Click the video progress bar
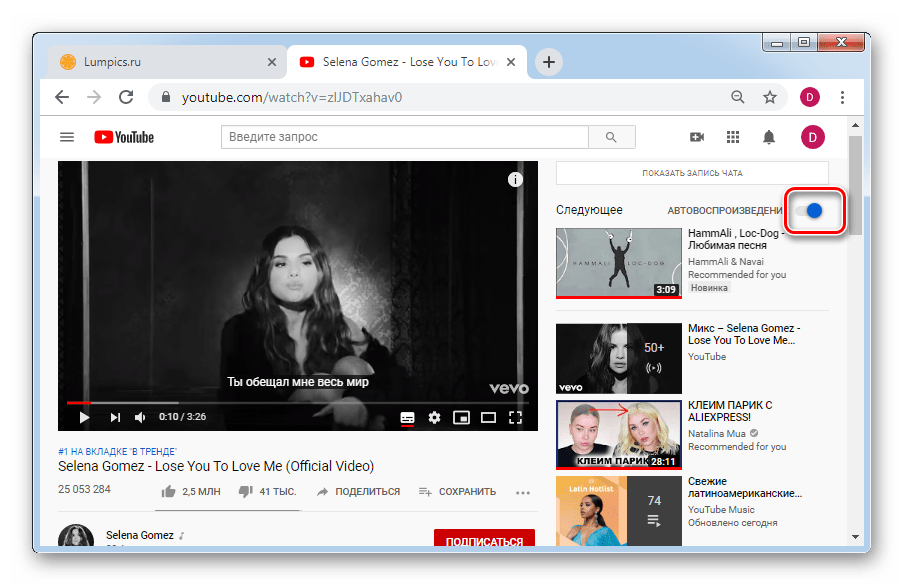Screen dimensions: 904x586 (x=300, y=402)
